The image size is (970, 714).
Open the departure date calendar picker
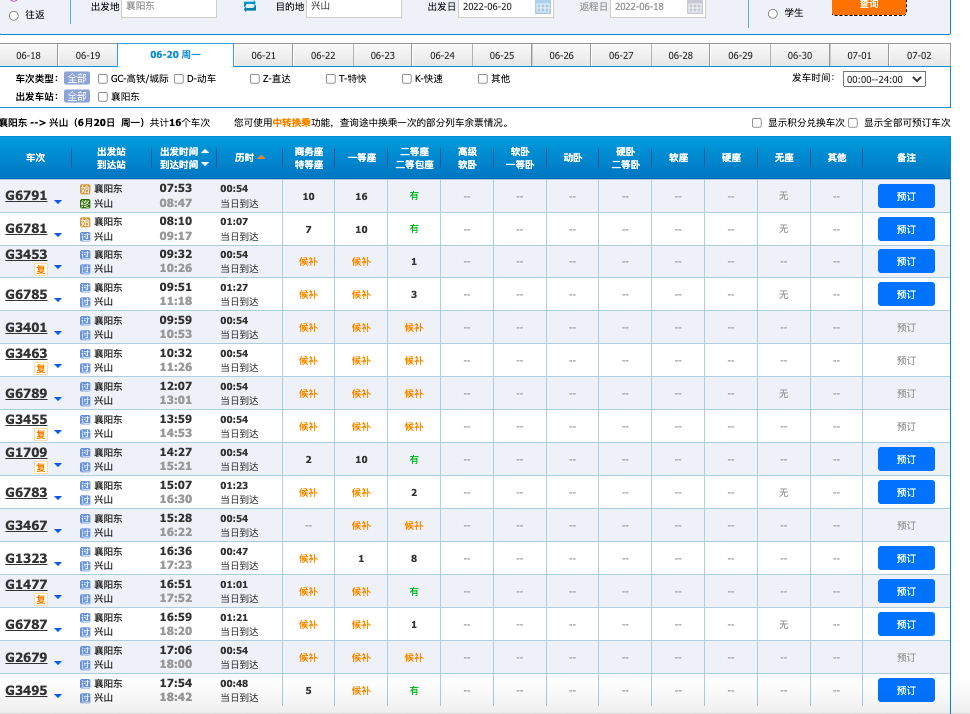[543, 7]
